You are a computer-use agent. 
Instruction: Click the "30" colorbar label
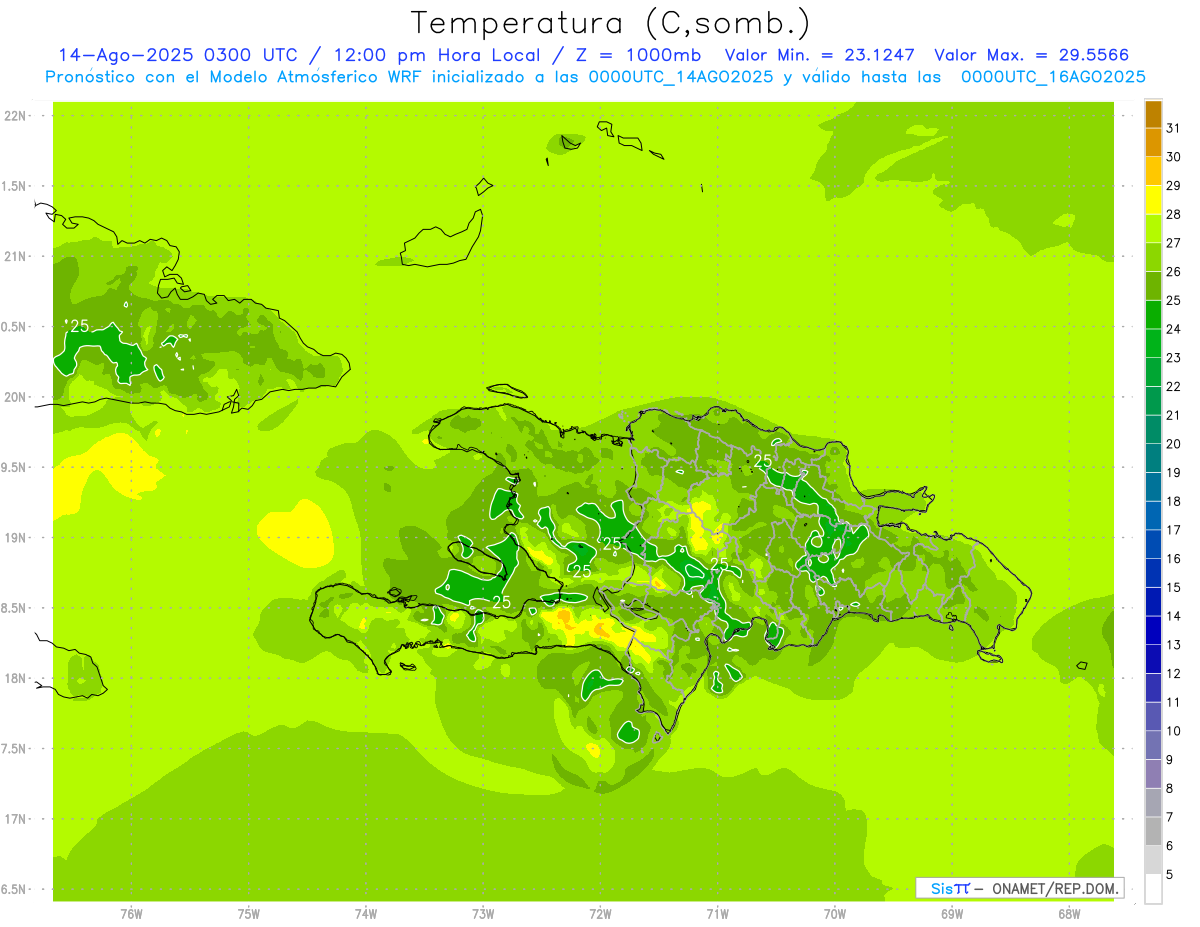[x=1173, y=157]
